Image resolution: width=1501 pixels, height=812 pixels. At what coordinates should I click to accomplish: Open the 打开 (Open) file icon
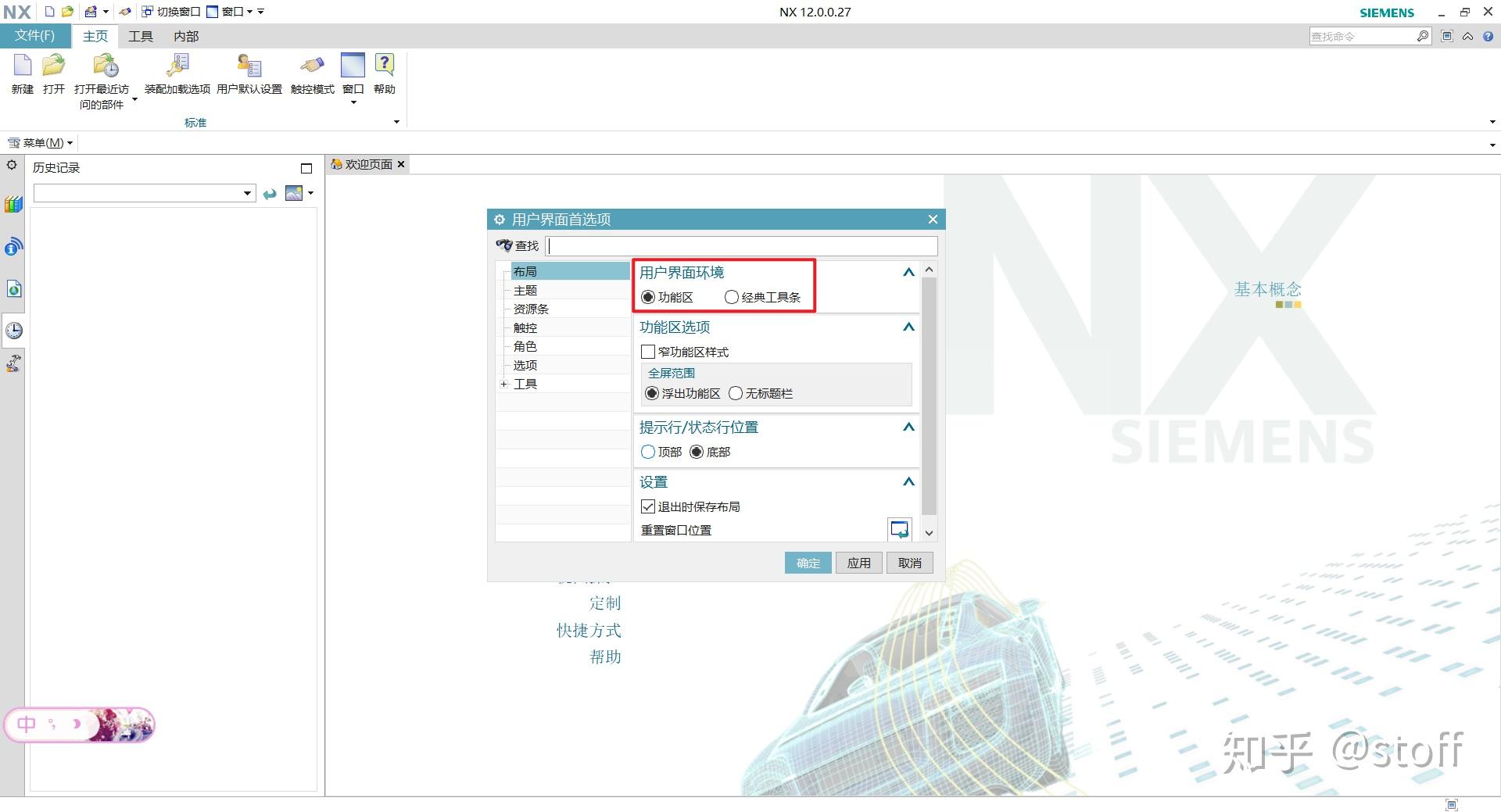52,75
